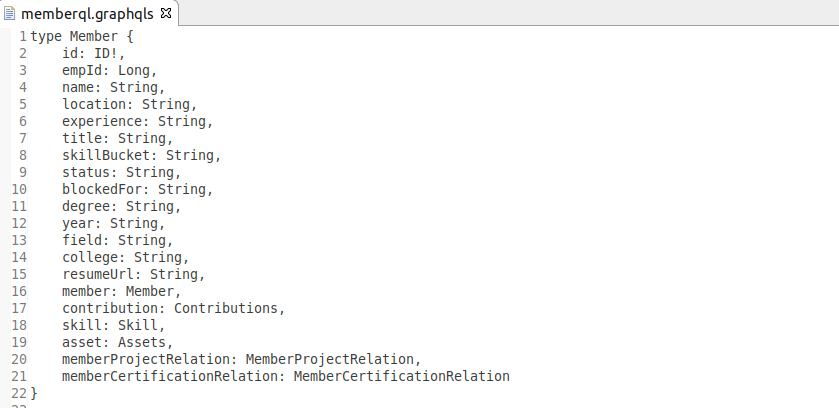The image size is (839, 408).
Task: Click line number 13 beside 'field'
Action: (x=18, y=240)
